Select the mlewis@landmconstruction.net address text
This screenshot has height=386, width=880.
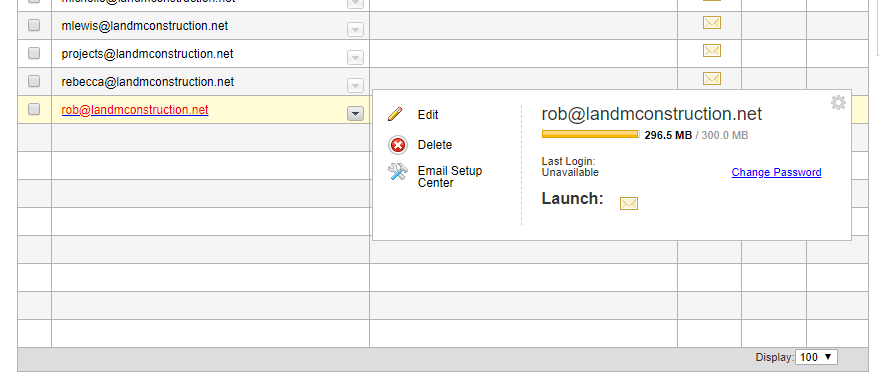[145, 26]
